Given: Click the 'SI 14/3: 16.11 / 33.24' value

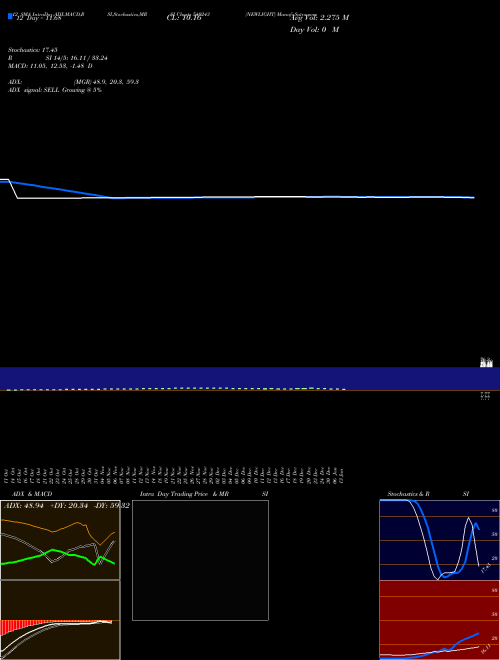Looking at the screenshot, I should click(x=76, y=58).
